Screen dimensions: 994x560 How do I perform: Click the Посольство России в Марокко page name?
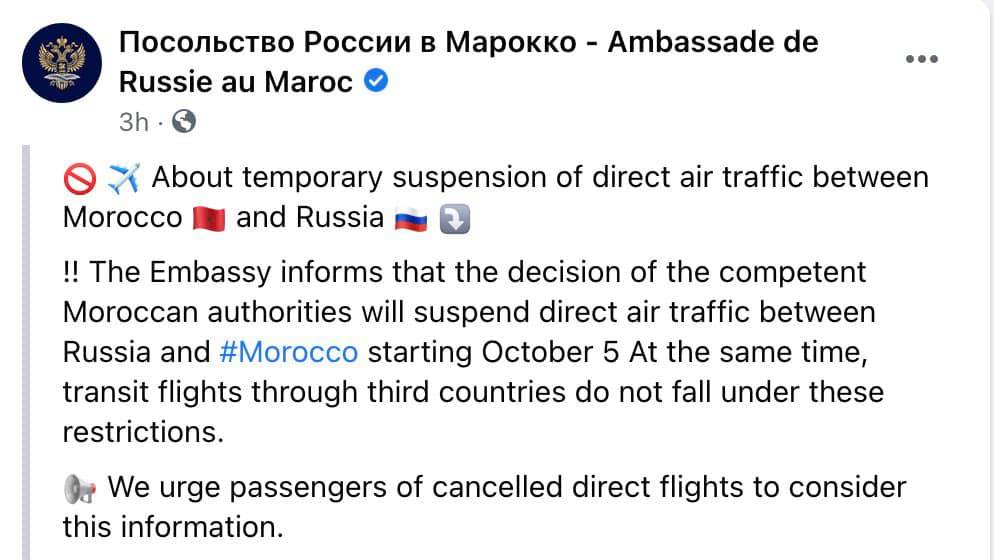point(347,42)
